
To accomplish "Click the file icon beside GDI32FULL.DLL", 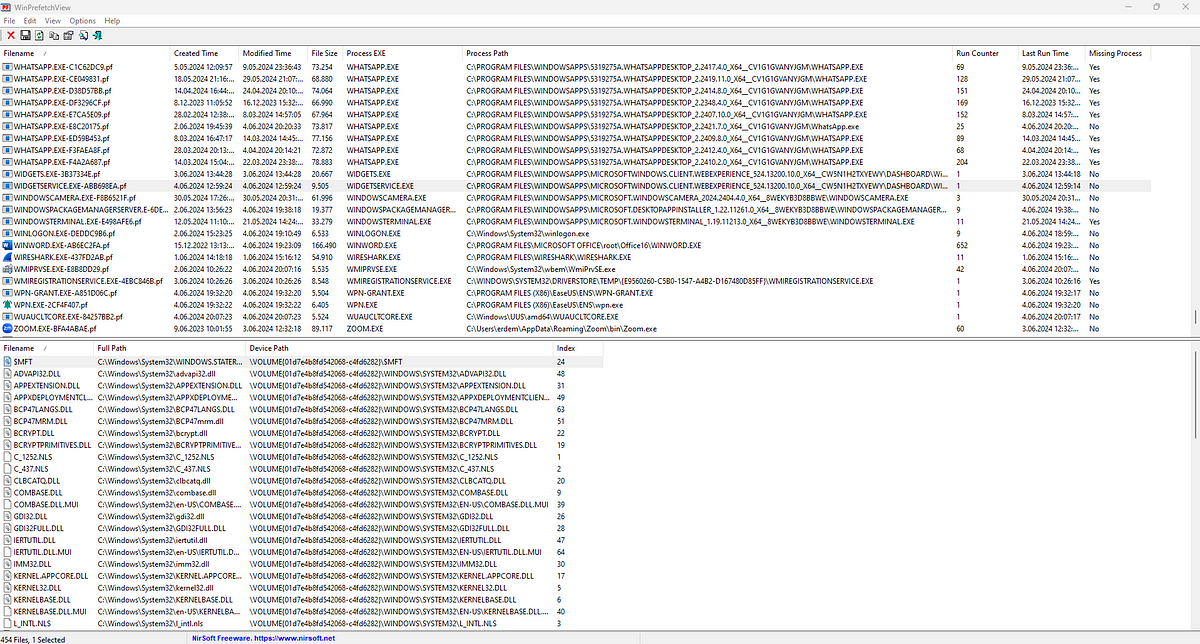I will click(8, 526).
